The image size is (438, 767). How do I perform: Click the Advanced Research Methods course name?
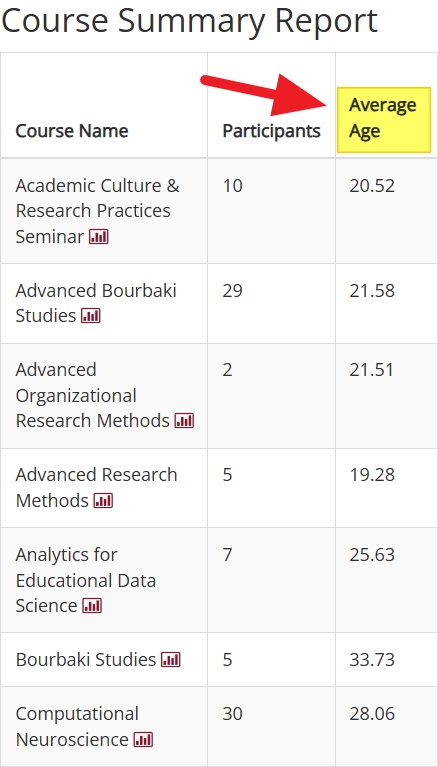pyautogui.click(x=96, y=488)
